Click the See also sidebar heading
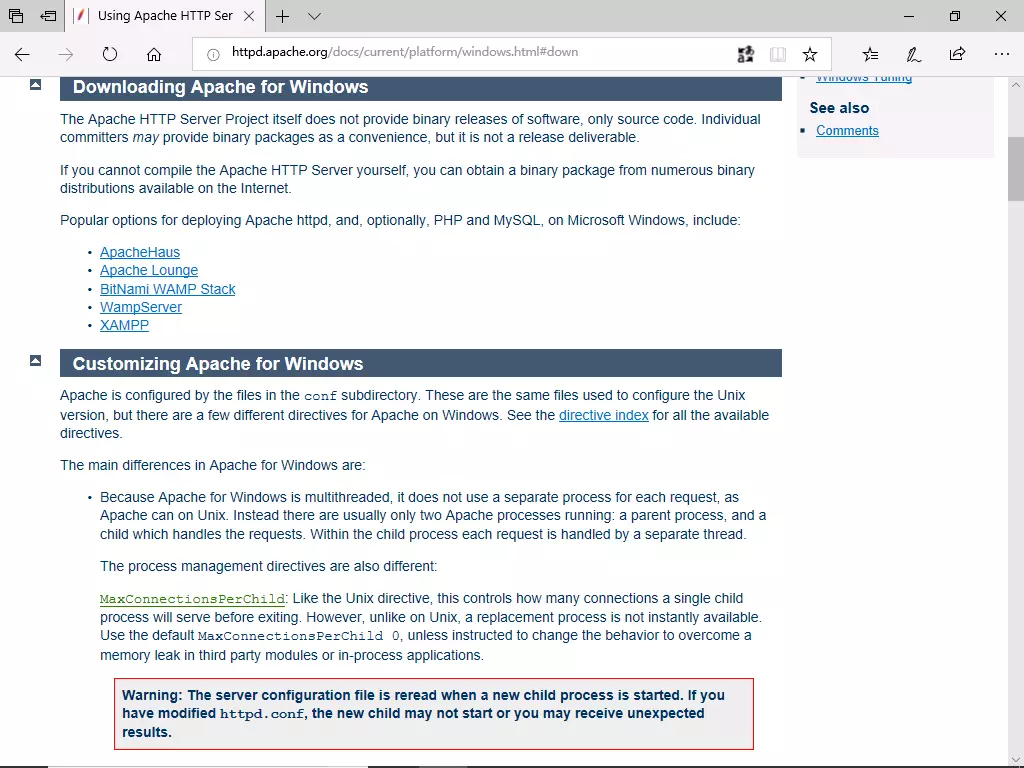Image resolution: width=1024 pixels, height=768 pixels. coord(839,108)
